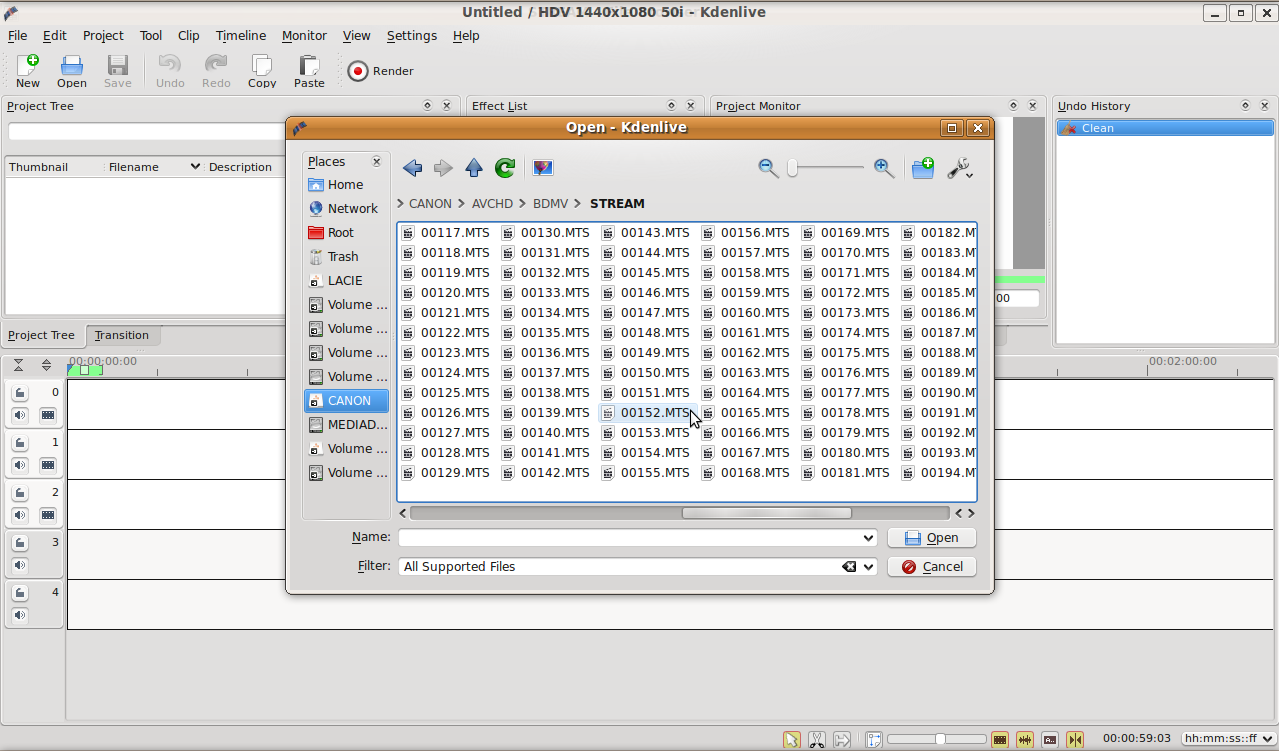This screenshot has height=751, width=1279.
Task: Mute audio on track 1
Action: point(20,465)
